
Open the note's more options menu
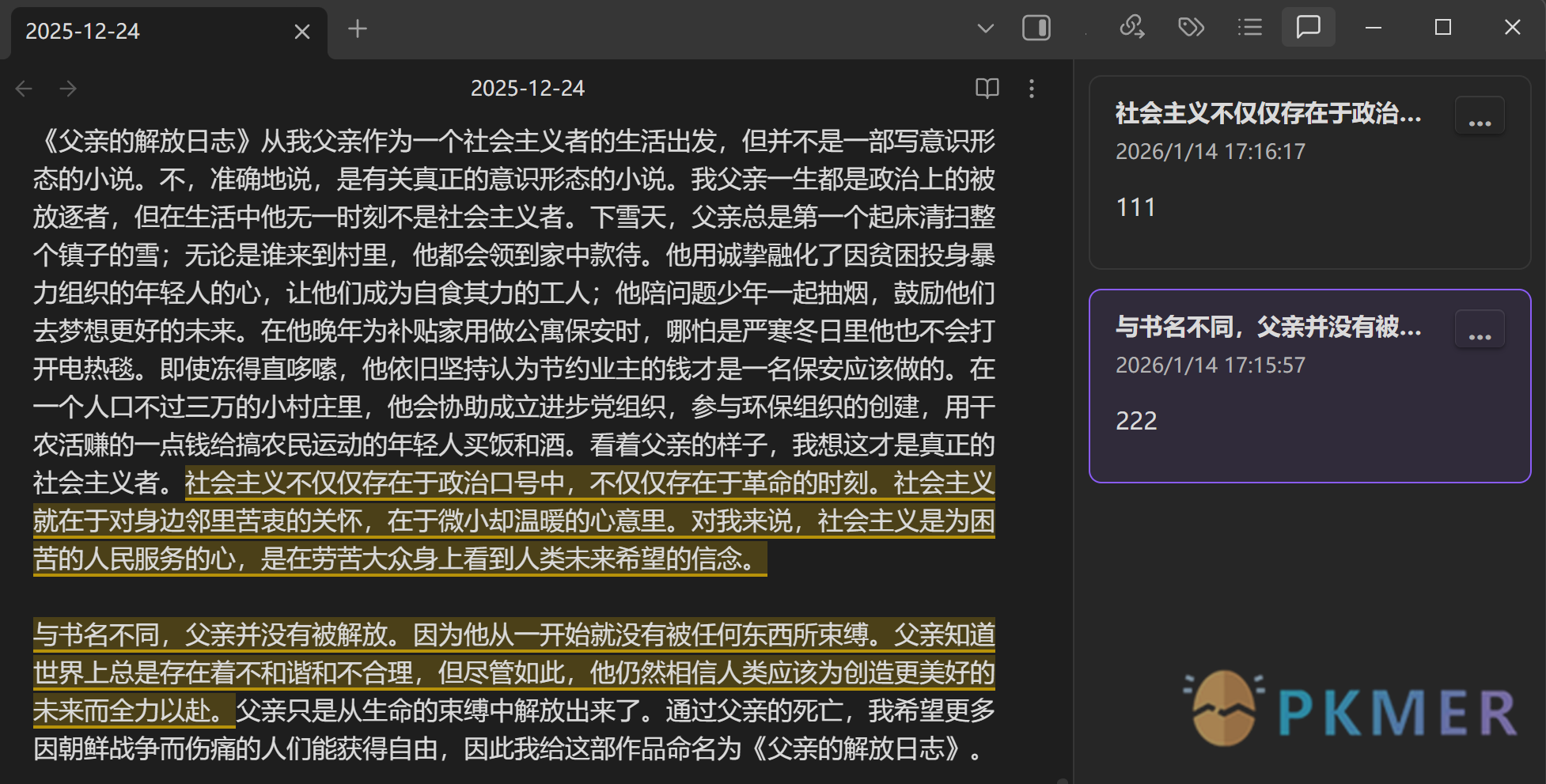(1032, 89)
